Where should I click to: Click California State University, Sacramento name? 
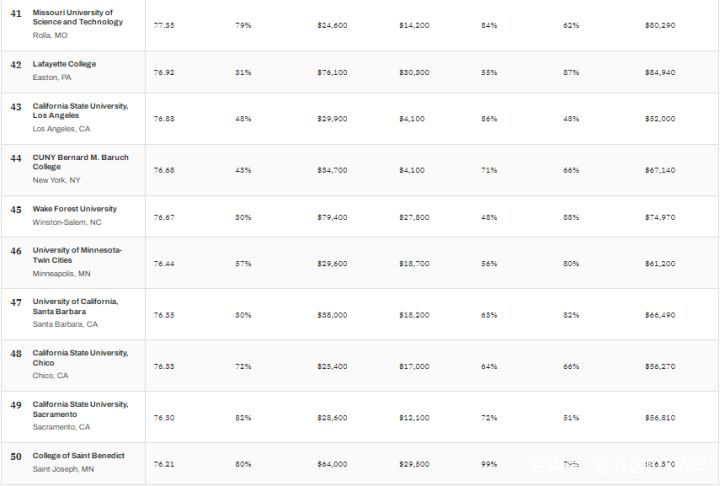(x=80, y=409)
